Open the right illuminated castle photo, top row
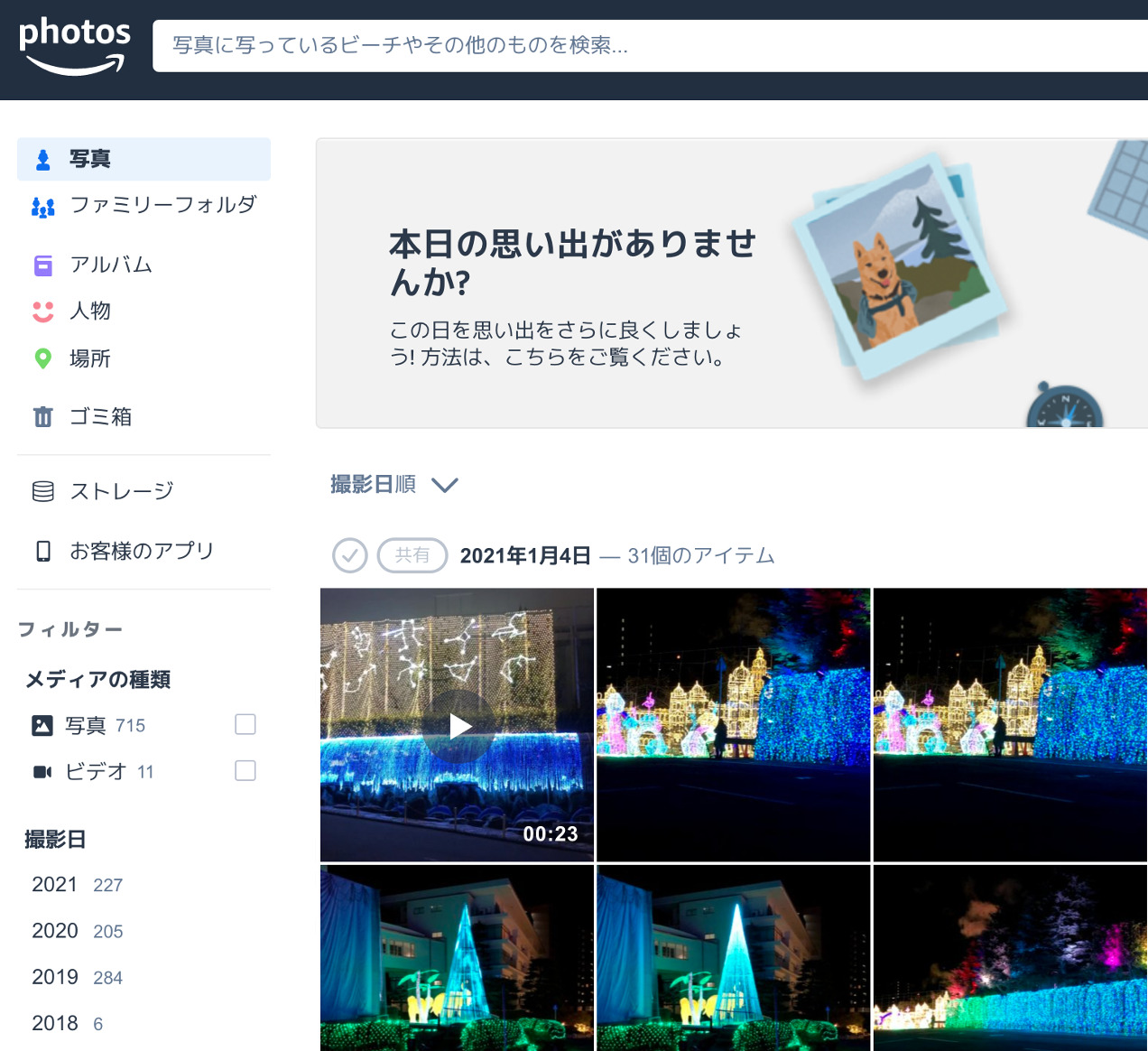1148x1051 pixels. pos(1011,725)
